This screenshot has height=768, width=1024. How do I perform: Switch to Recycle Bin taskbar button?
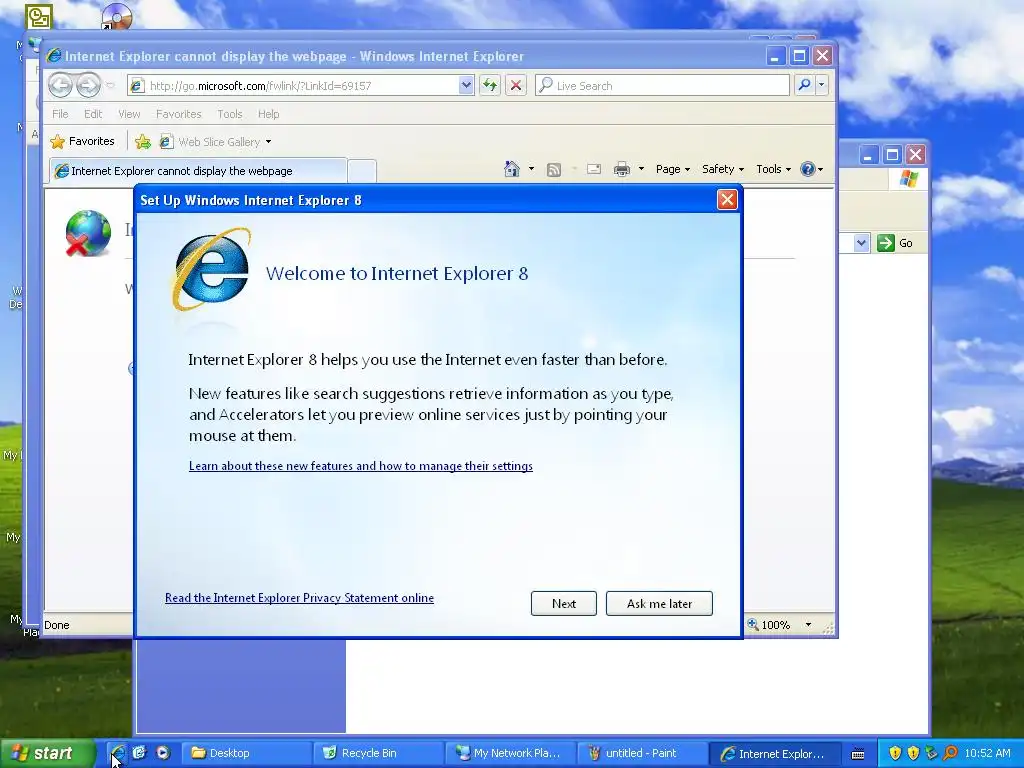pyautogui.click(x=378, y=753)
